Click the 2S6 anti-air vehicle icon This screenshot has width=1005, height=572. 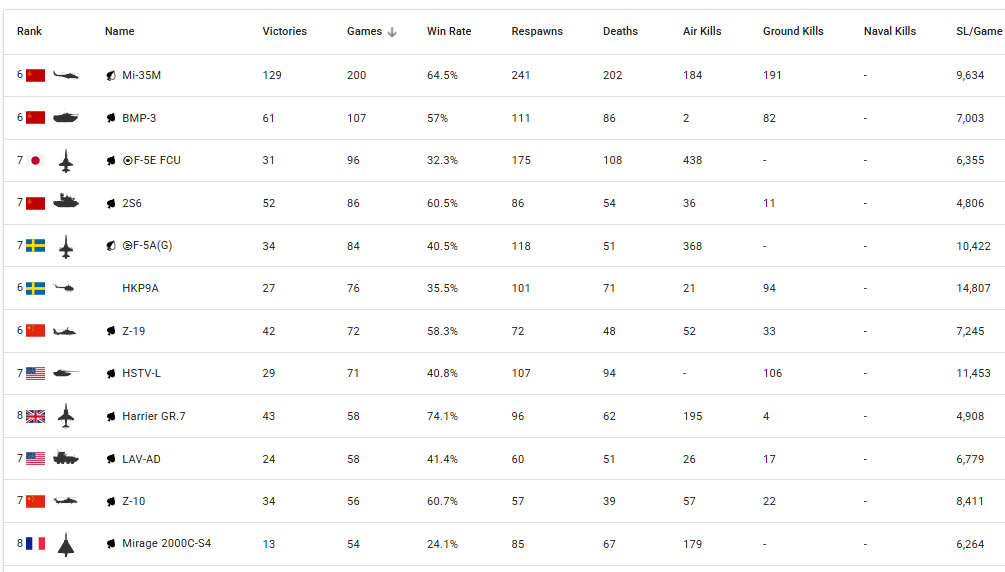(x=66, y=203)
